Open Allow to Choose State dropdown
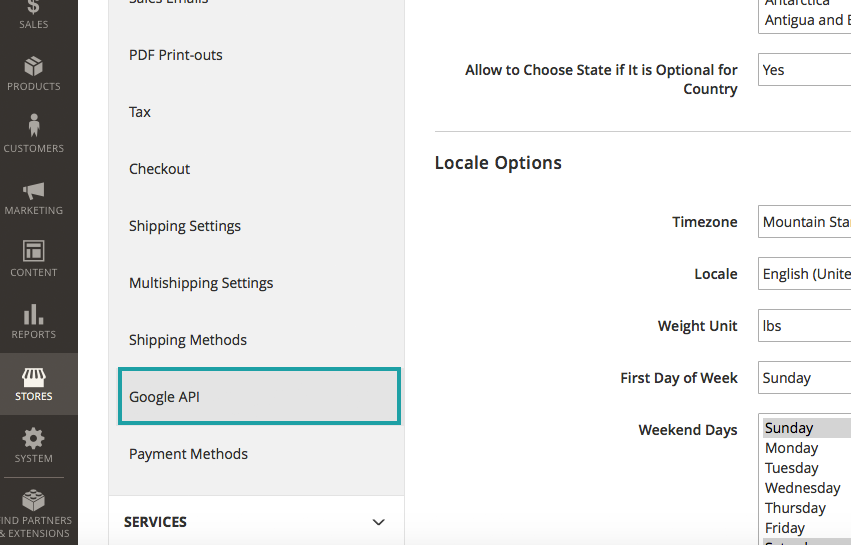The width and height of the screenshot is (851, 545). click(804, 70)
